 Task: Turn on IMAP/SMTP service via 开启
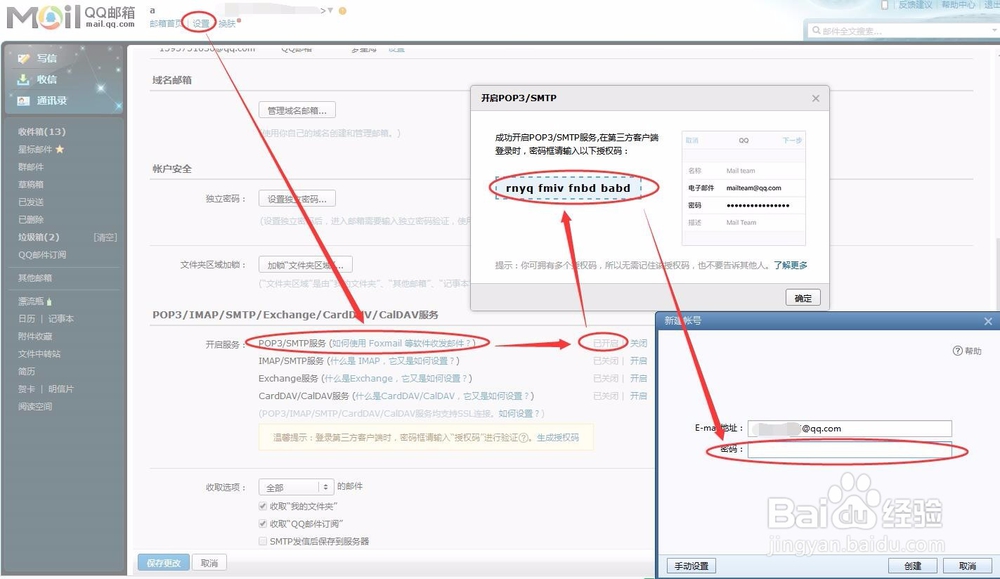pos(638,361)
